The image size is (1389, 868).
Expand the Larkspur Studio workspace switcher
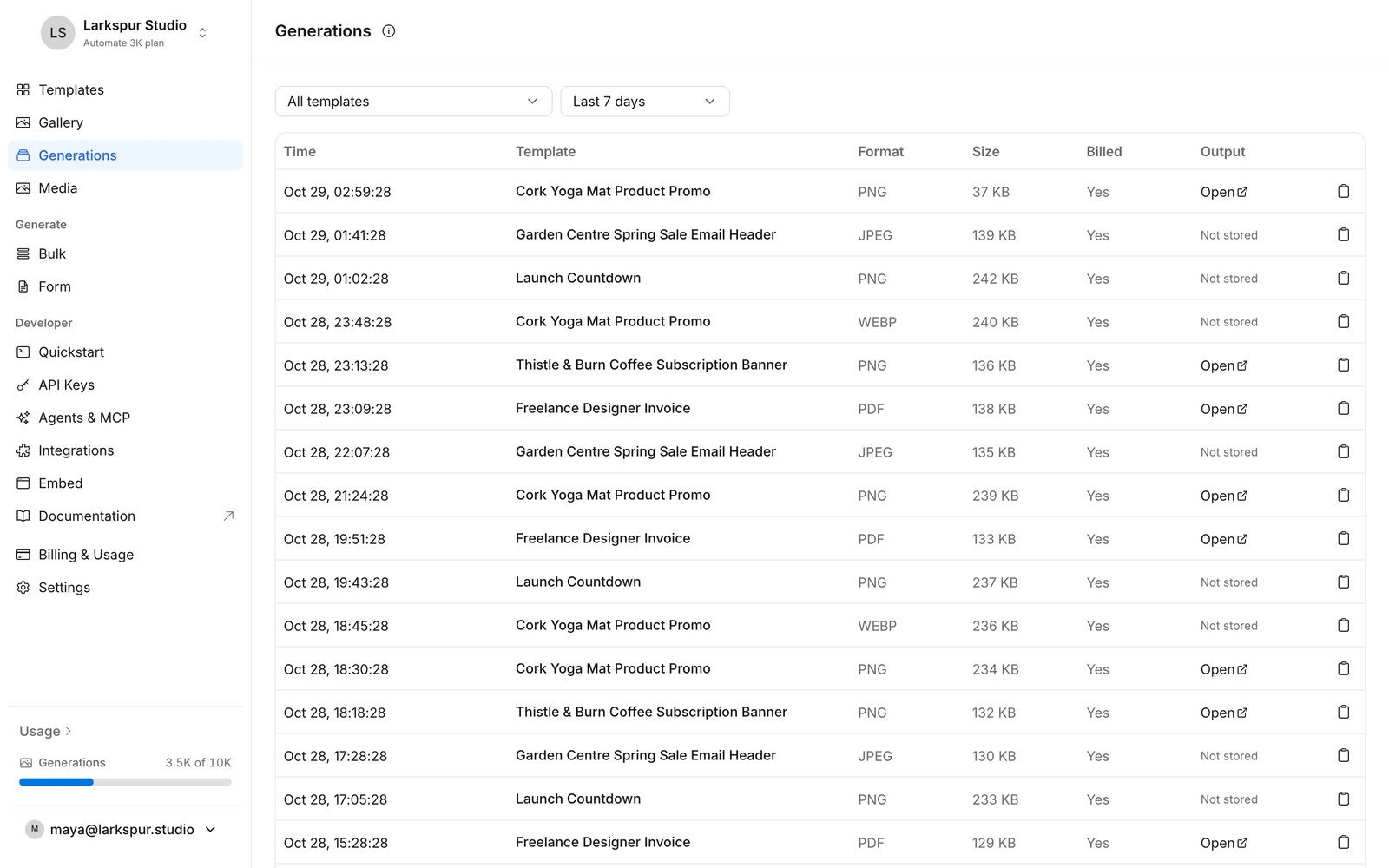(202, 33)
